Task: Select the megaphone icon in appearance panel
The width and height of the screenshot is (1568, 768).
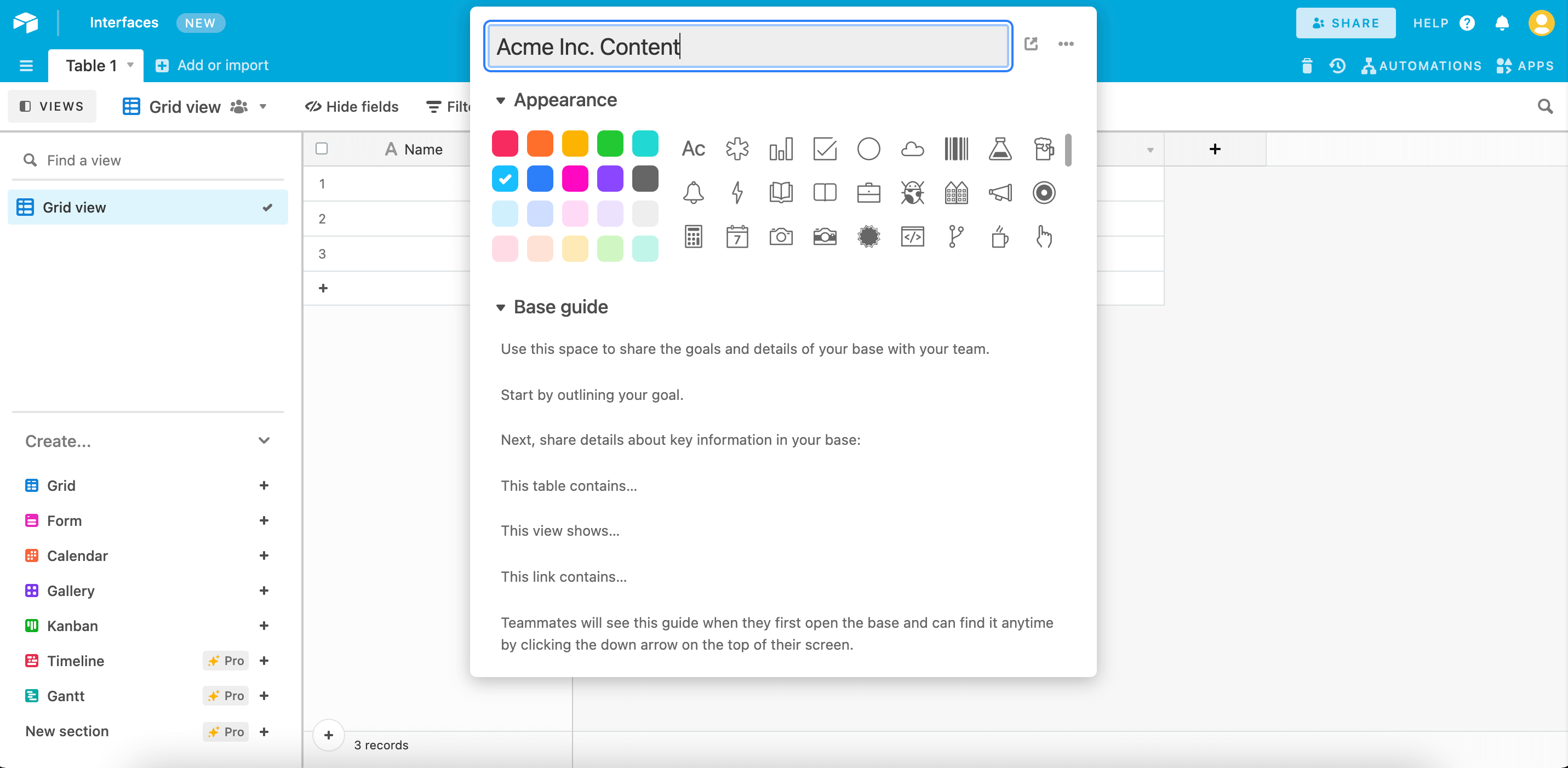Action: click(x=1001, y=192)
